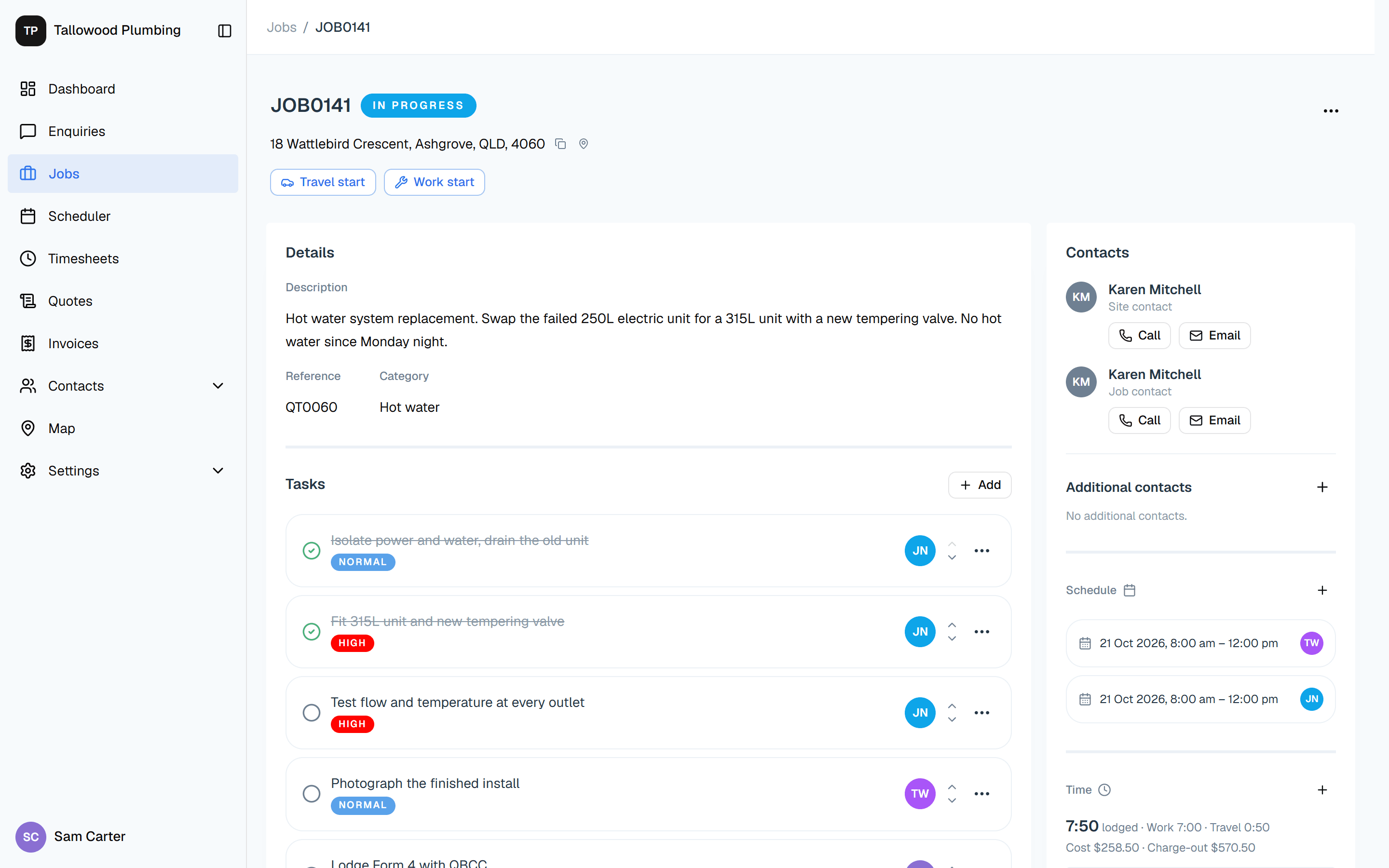Click TW avatar on Photograph task
This screenshot has height=868, width=1389.
(920, 793)
